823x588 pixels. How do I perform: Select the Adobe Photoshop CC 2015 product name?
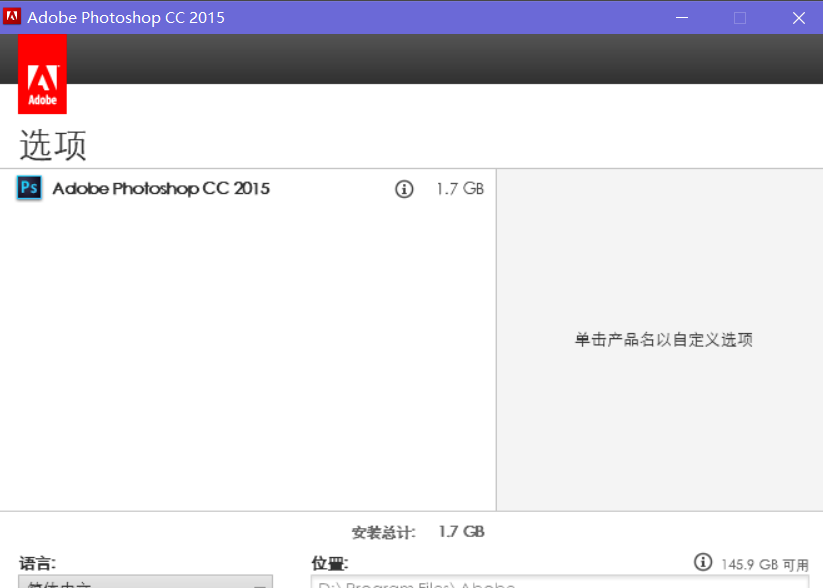[161, 188]
